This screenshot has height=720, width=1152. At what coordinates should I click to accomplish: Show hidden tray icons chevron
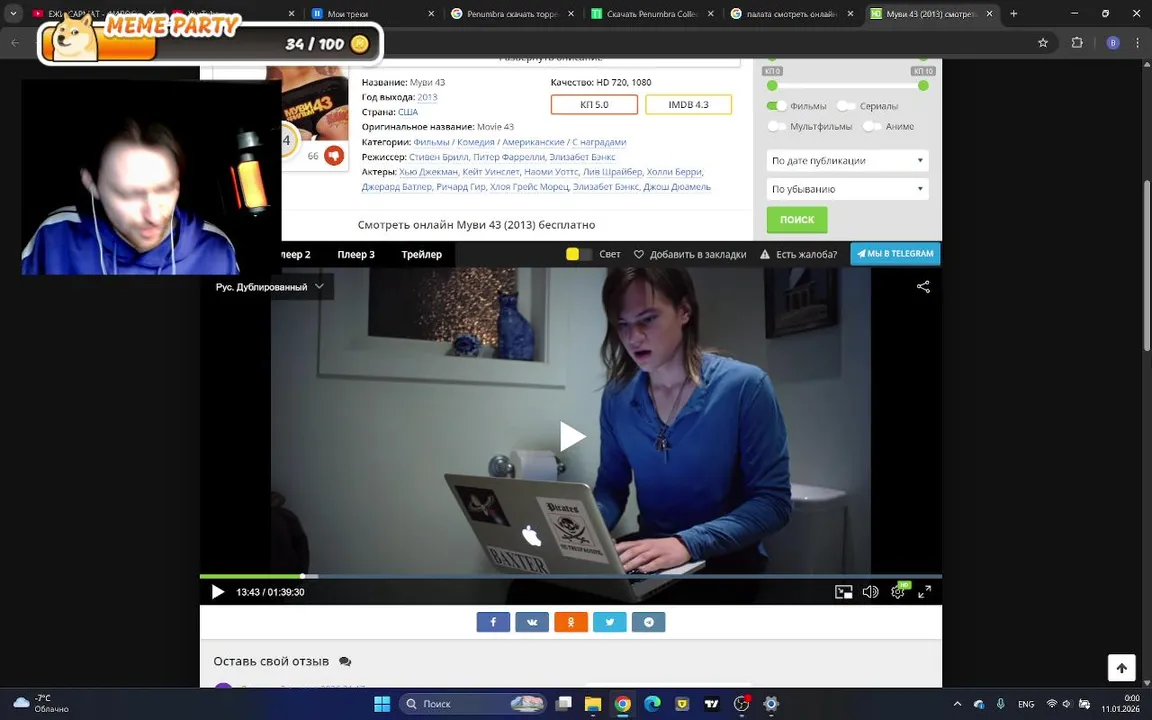click(x=957, y=704)
